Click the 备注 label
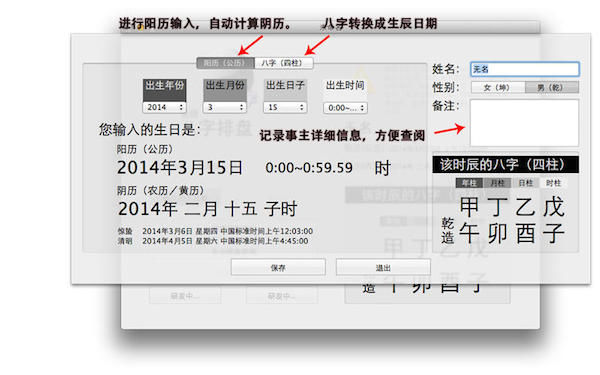Viewport: 600px width, 375px height. tap(446, 106)
